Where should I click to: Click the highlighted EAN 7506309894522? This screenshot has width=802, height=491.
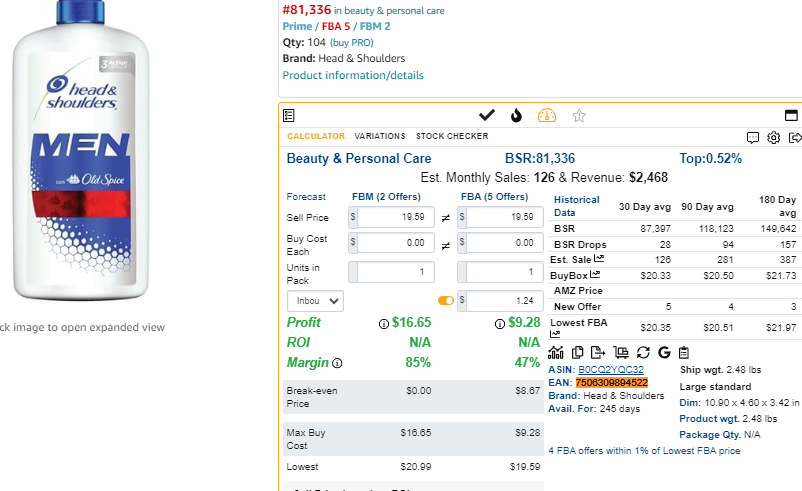(612, 383)
